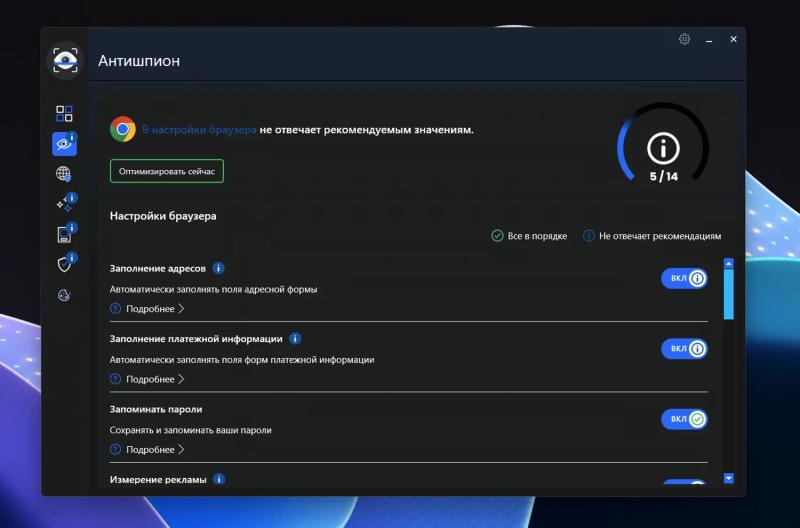This screenshot has height=528, width=800.
Task: Minimize the Antispy window
Action: coord(709,40)
